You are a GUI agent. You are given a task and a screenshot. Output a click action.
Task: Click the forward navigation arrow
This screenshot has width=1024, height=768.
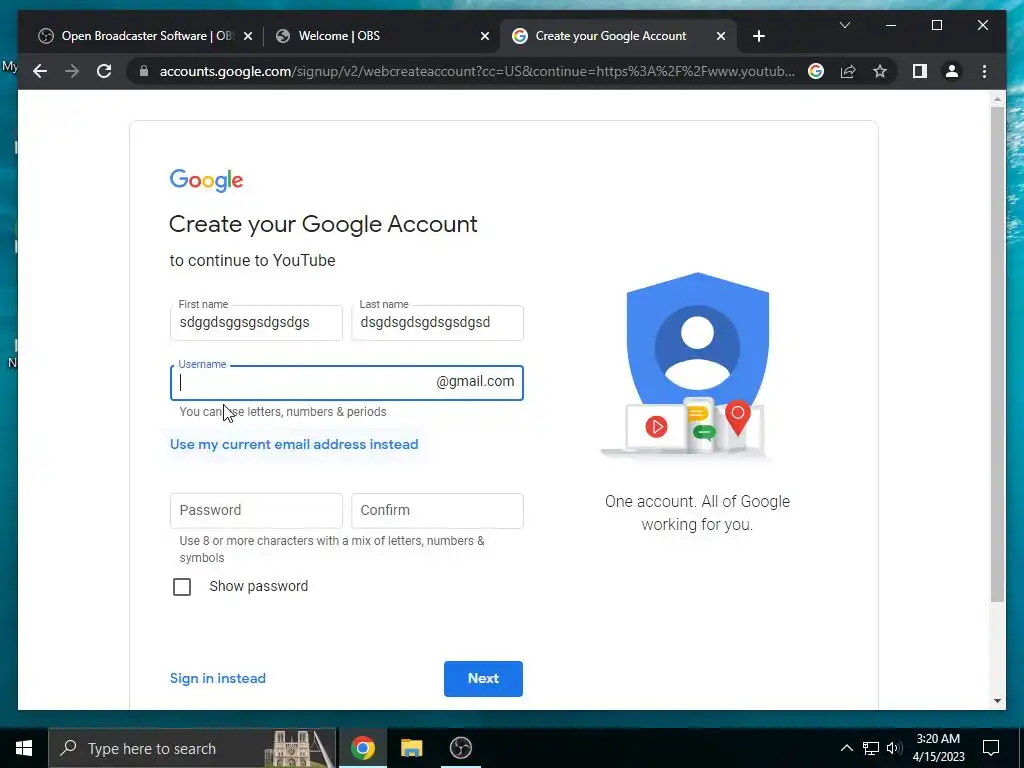(72, 71)
